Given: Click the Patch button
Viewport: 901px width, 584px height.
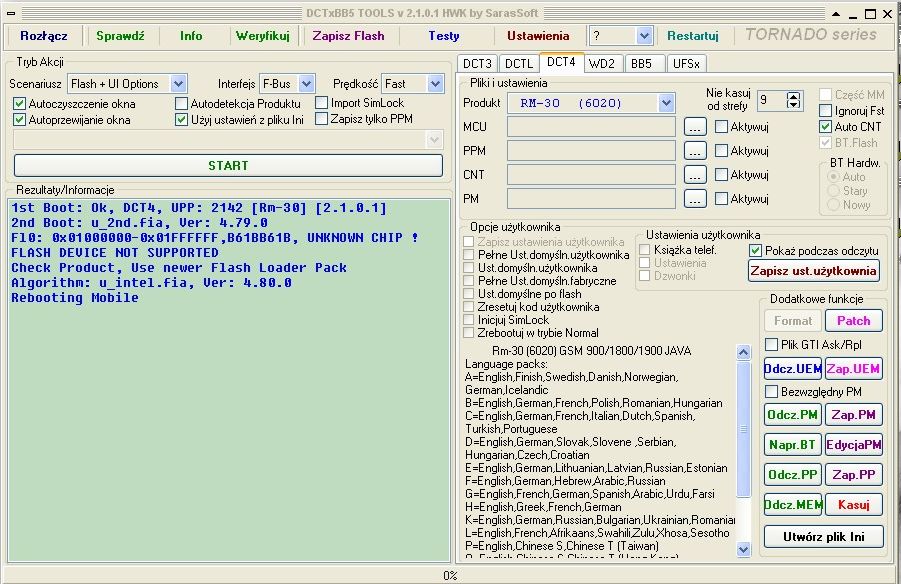Looking at the screenshot, I should click(853, 321).
